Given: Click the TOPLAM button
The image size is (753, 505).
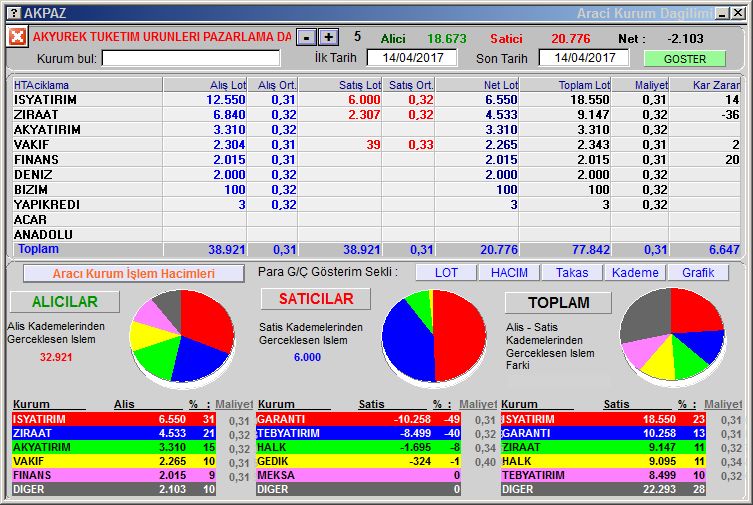Looking at the screenshot, I should (x=559, y=302).
